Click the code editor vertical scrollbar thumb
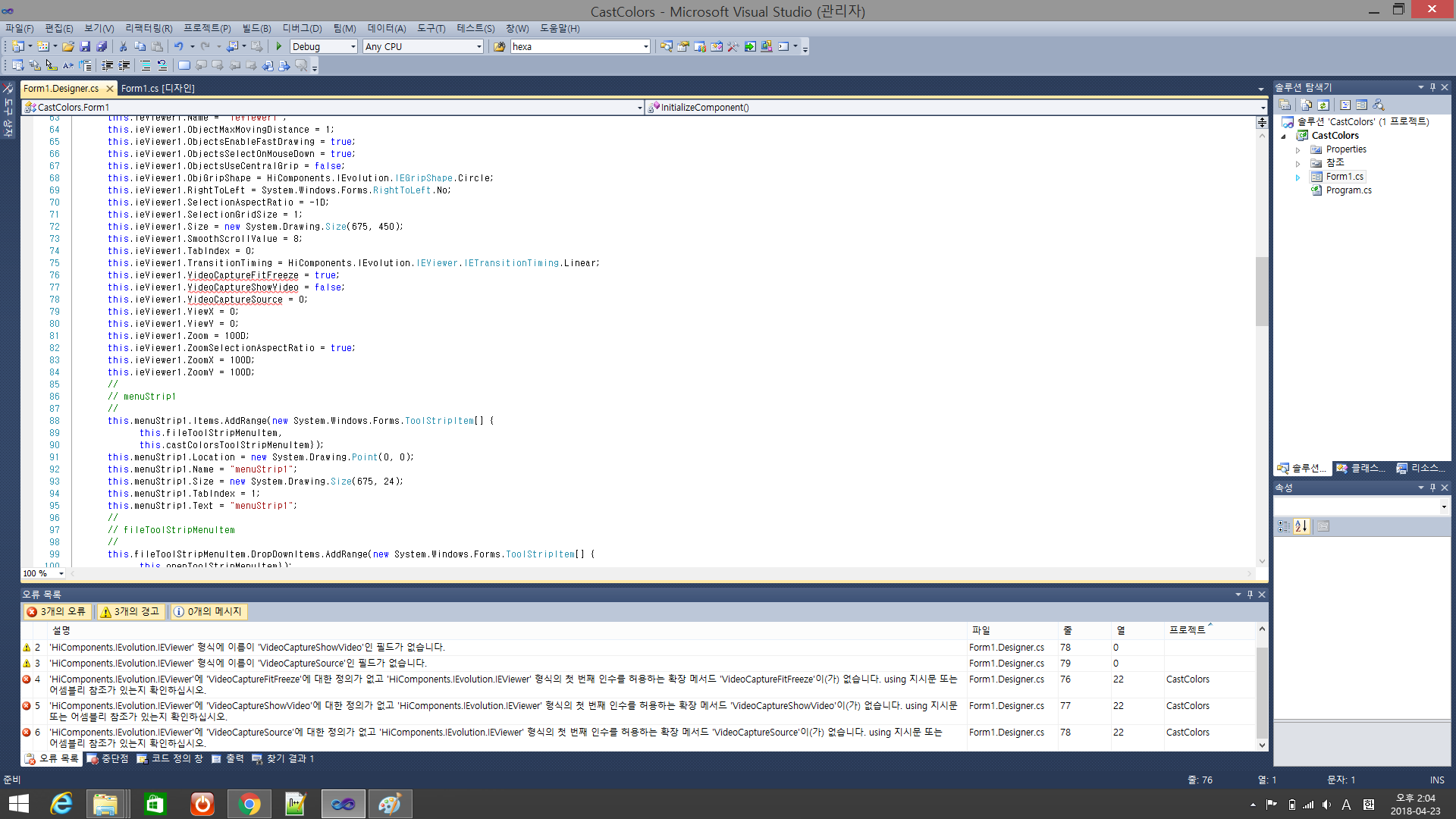The width and height of the screenshot is (1456, 819). (x=1262, y=291)
